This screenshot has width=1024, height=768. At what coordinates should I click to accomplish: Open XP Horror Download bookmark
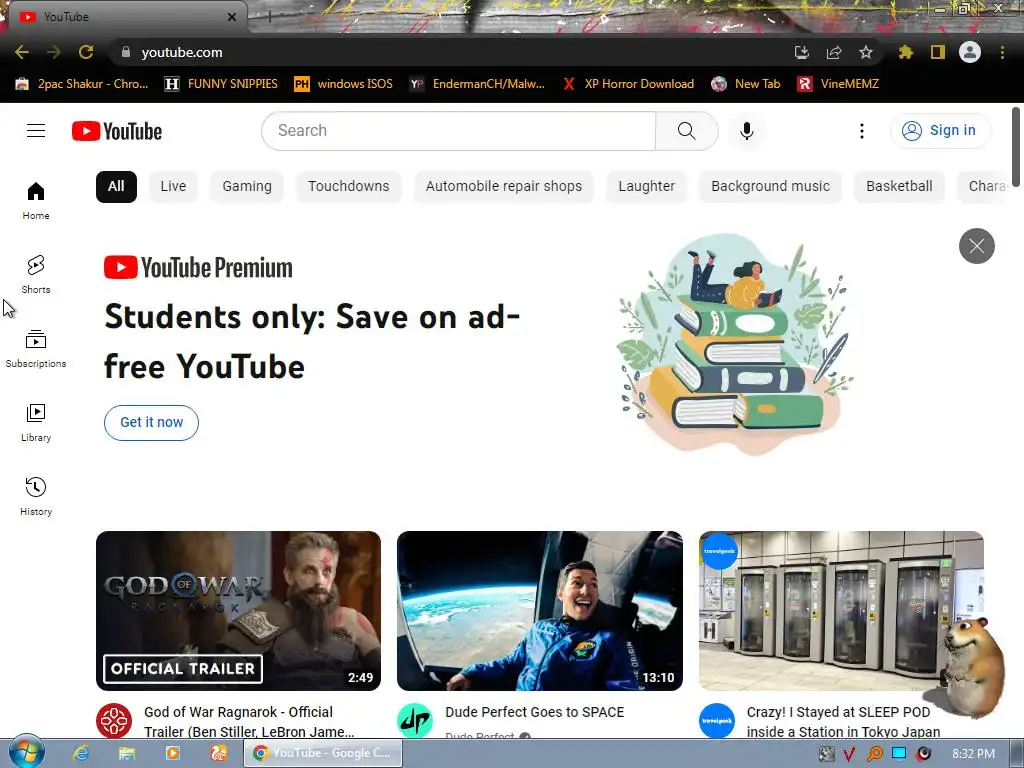click(628, 84)
